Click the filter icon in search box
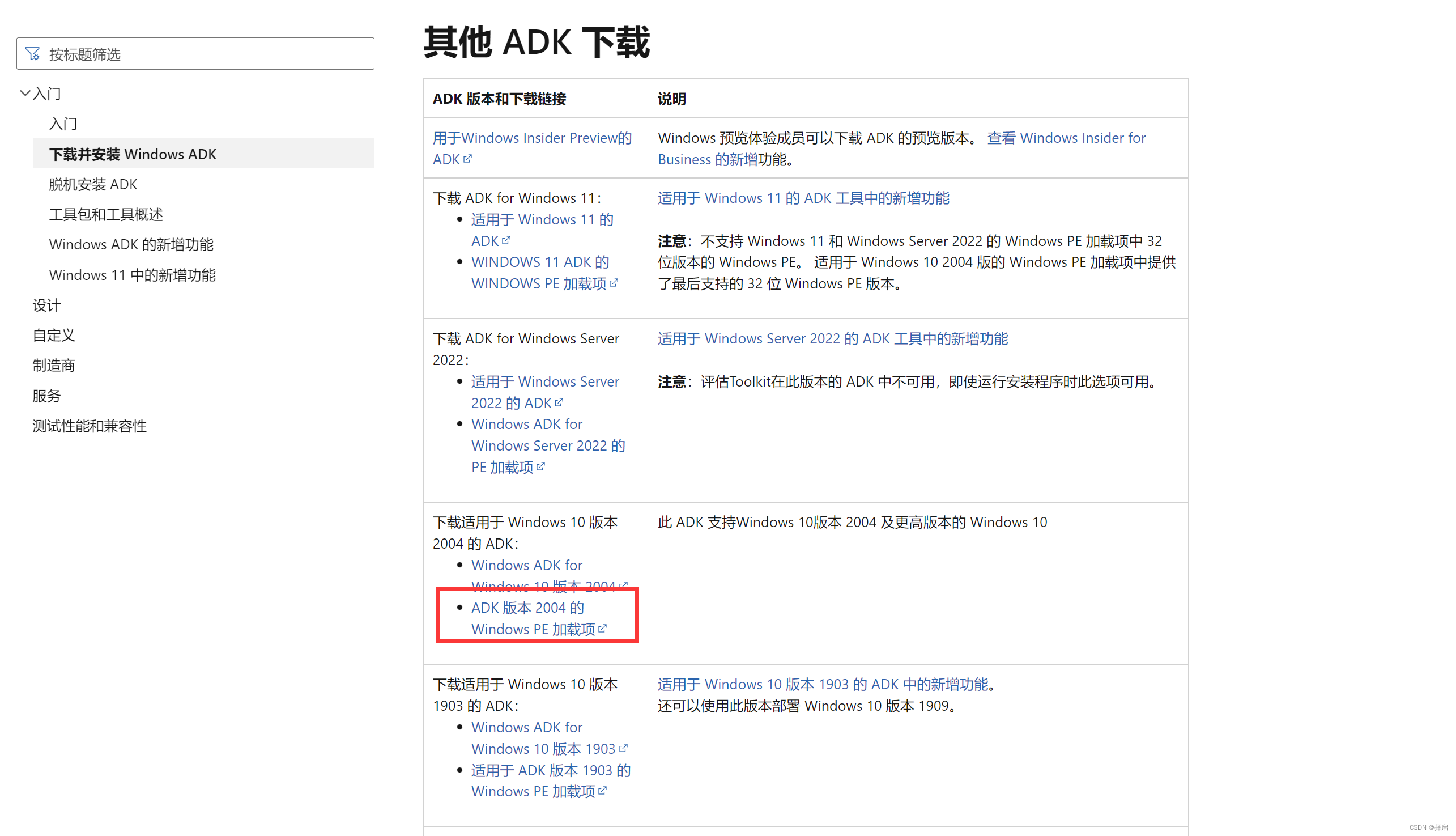Viewport: 1456px width, 836px height. [x=33, y=54]
